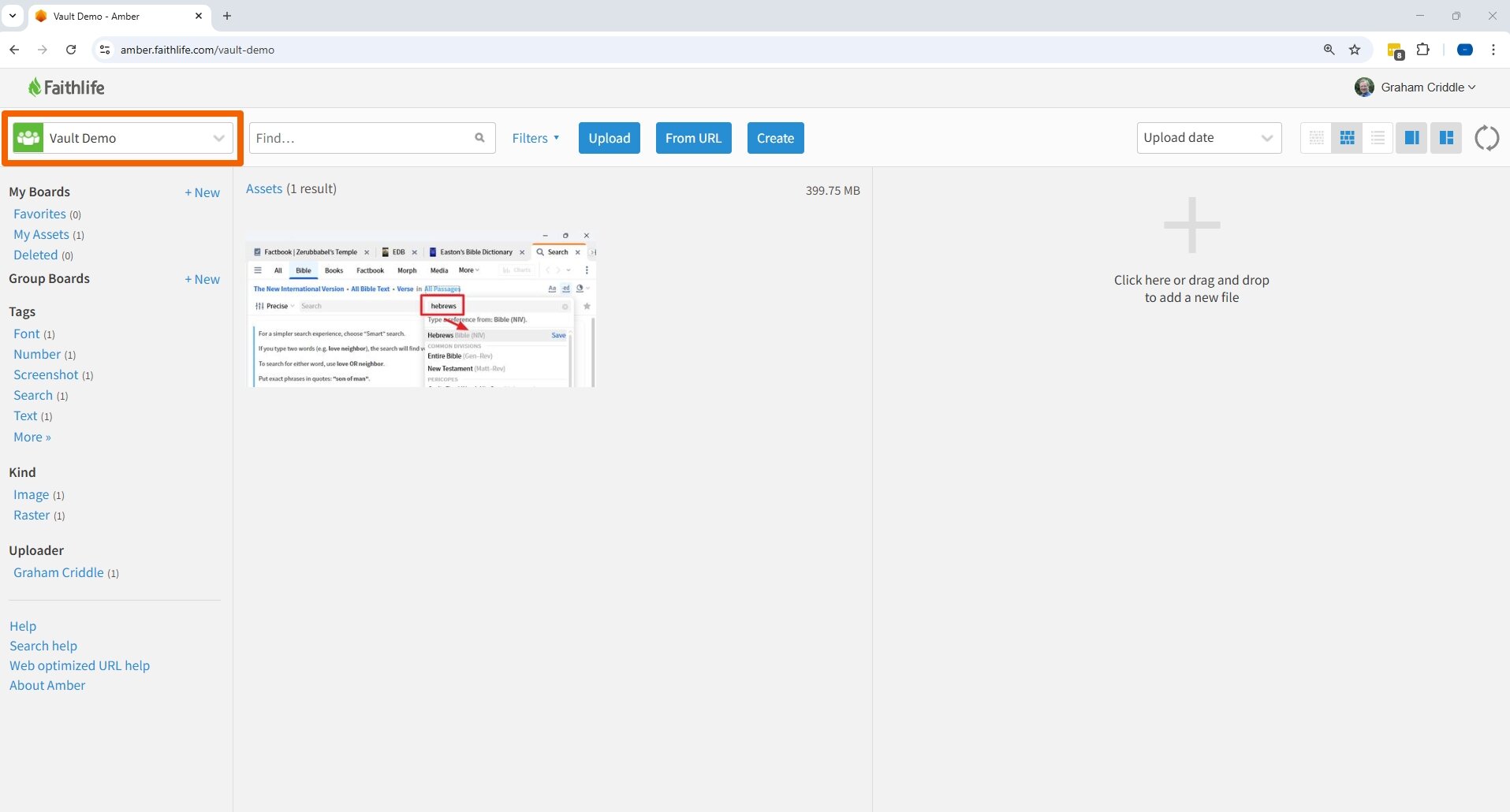Add a new board under Group Boards
Screen dimensions: 1510x812
203,279
